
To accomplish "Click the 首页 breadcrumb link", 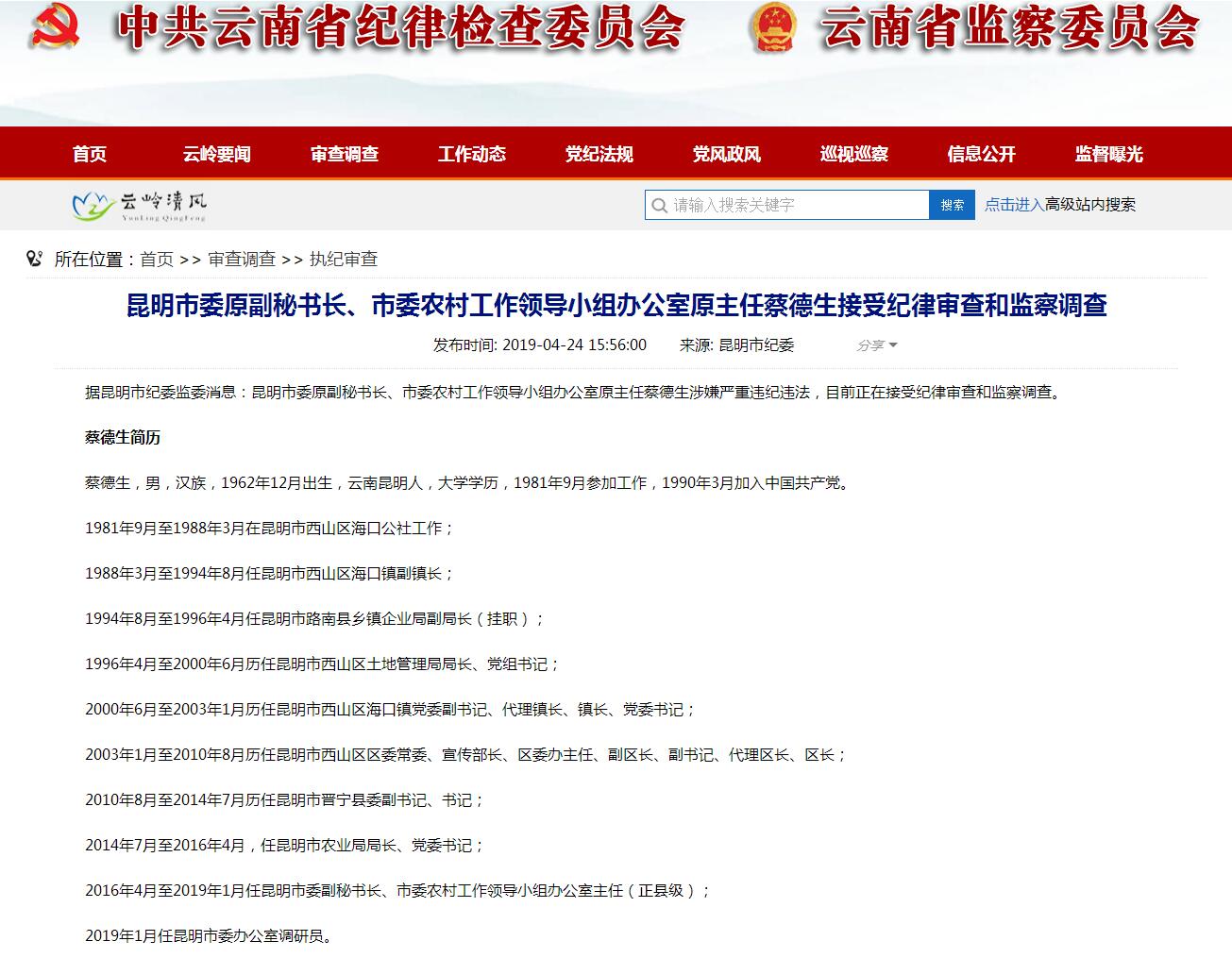I will click(157, 260).
